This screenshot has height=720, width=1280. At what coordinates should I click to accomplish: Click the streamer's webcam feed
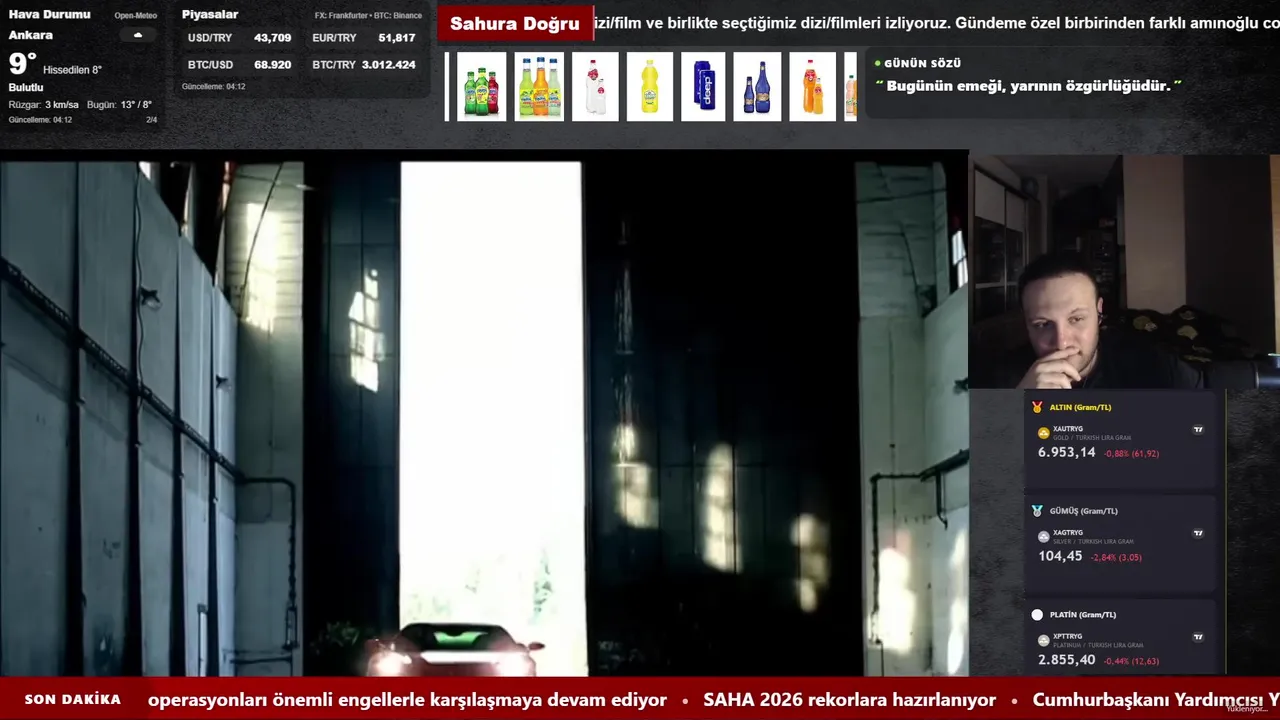click(x=1124, y=271)
